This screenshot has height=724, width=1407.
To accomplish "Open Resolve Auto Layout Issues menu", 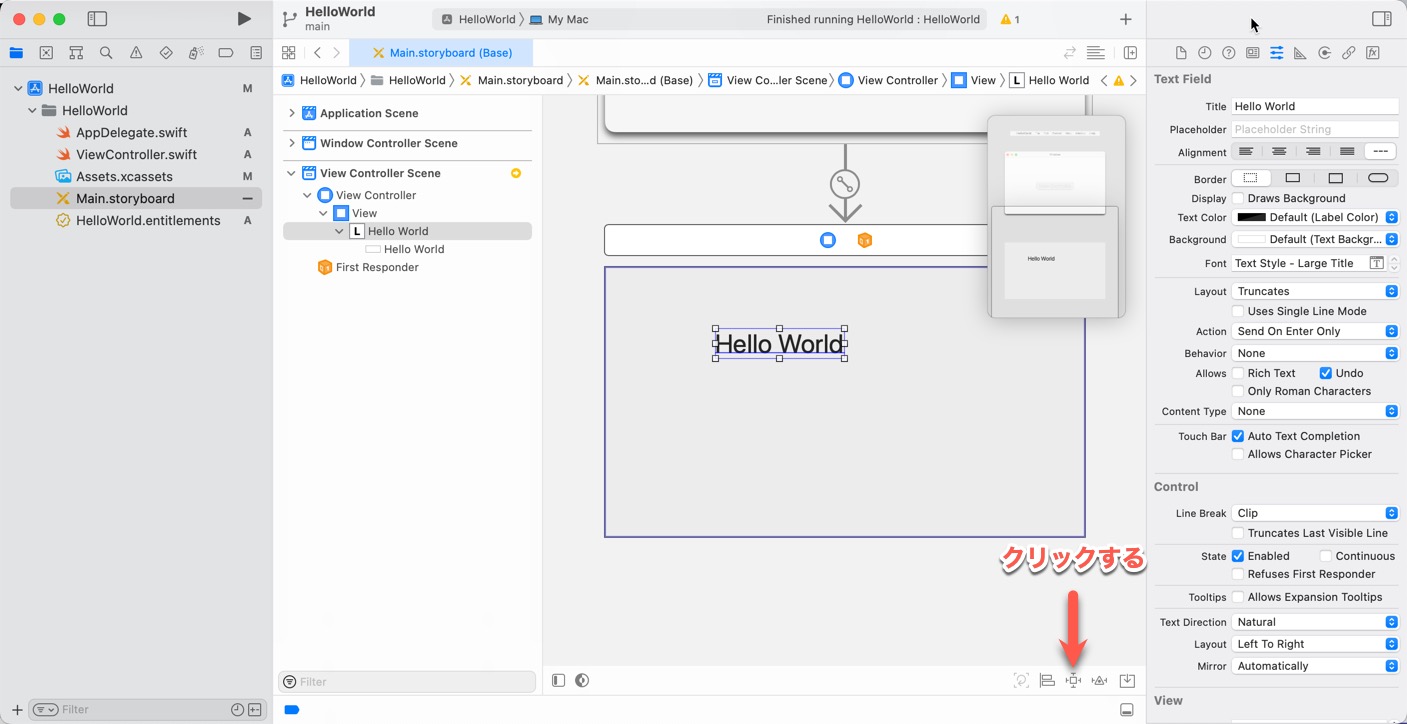I will (x=1099, y=681).
